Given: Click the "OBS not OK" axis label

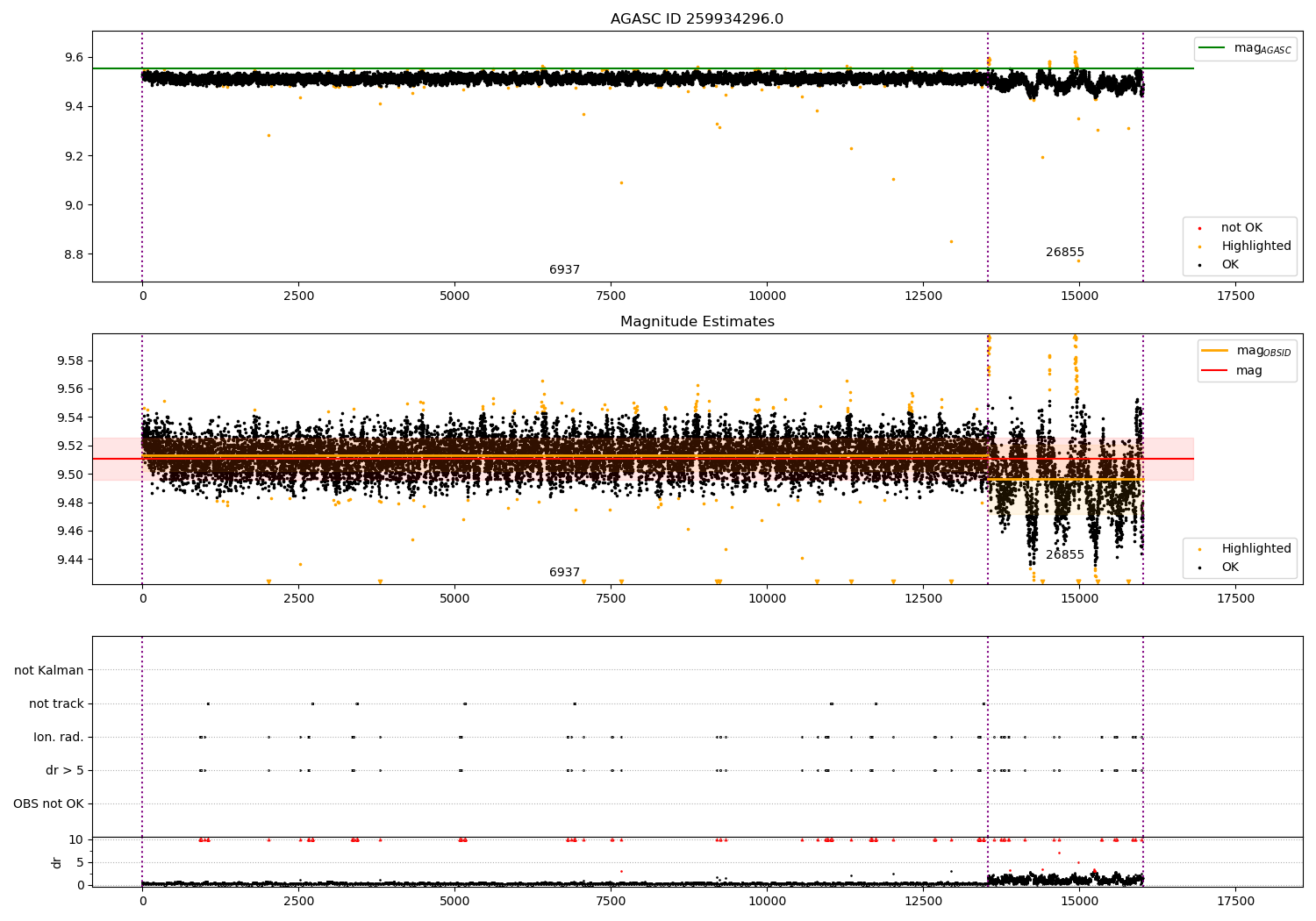Looking at the screenshot, I should point(48,804).
